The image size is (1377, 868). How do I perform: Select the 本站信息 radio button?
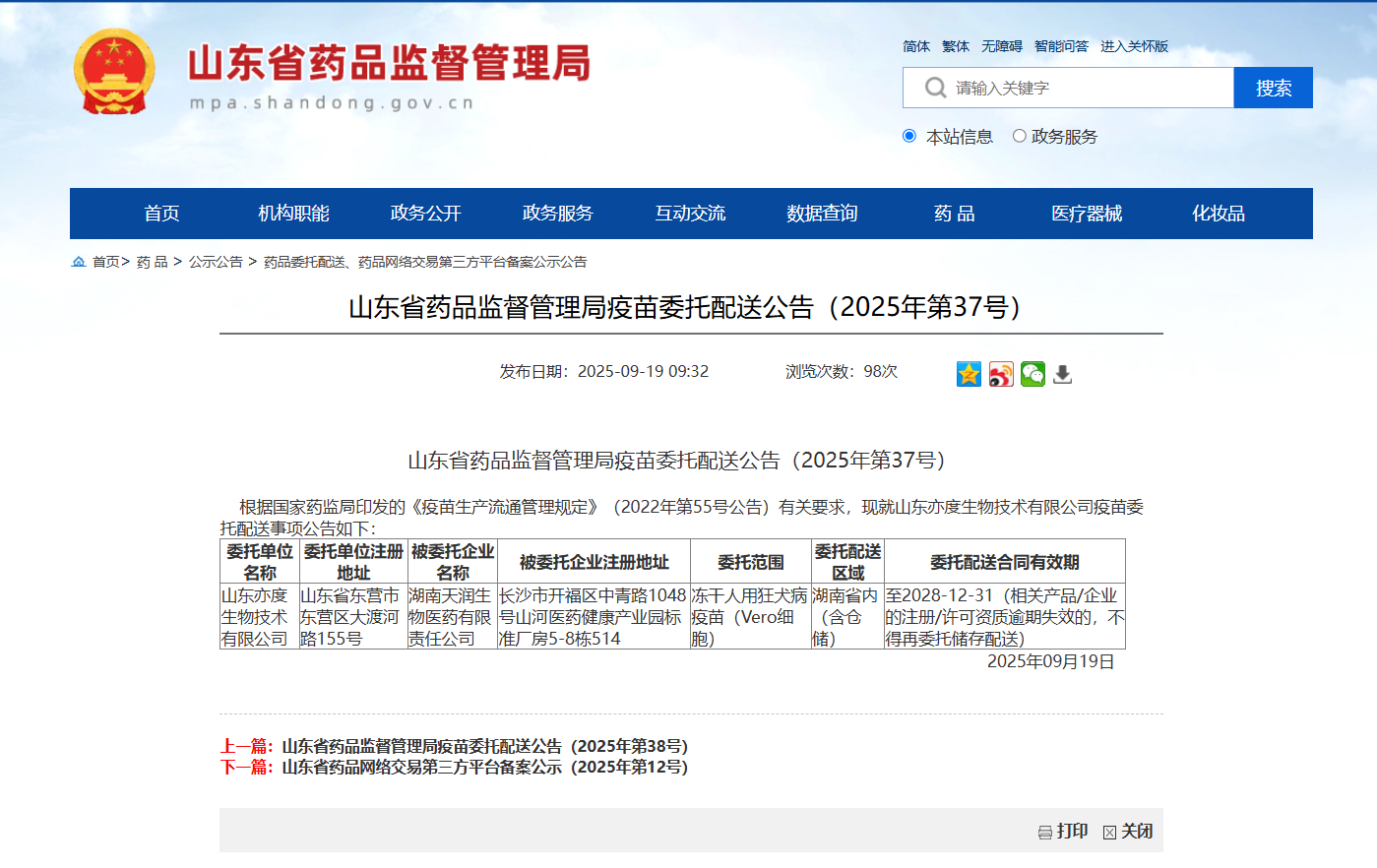[909, 136]
